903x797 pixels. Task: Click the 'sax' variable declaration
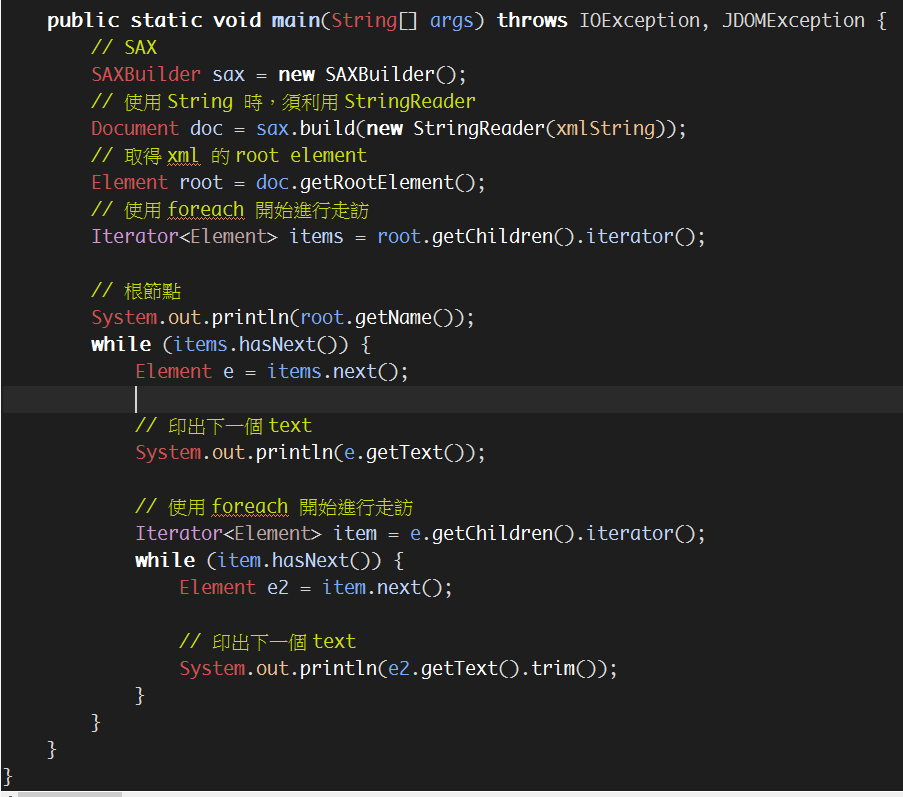pos(228,75)
